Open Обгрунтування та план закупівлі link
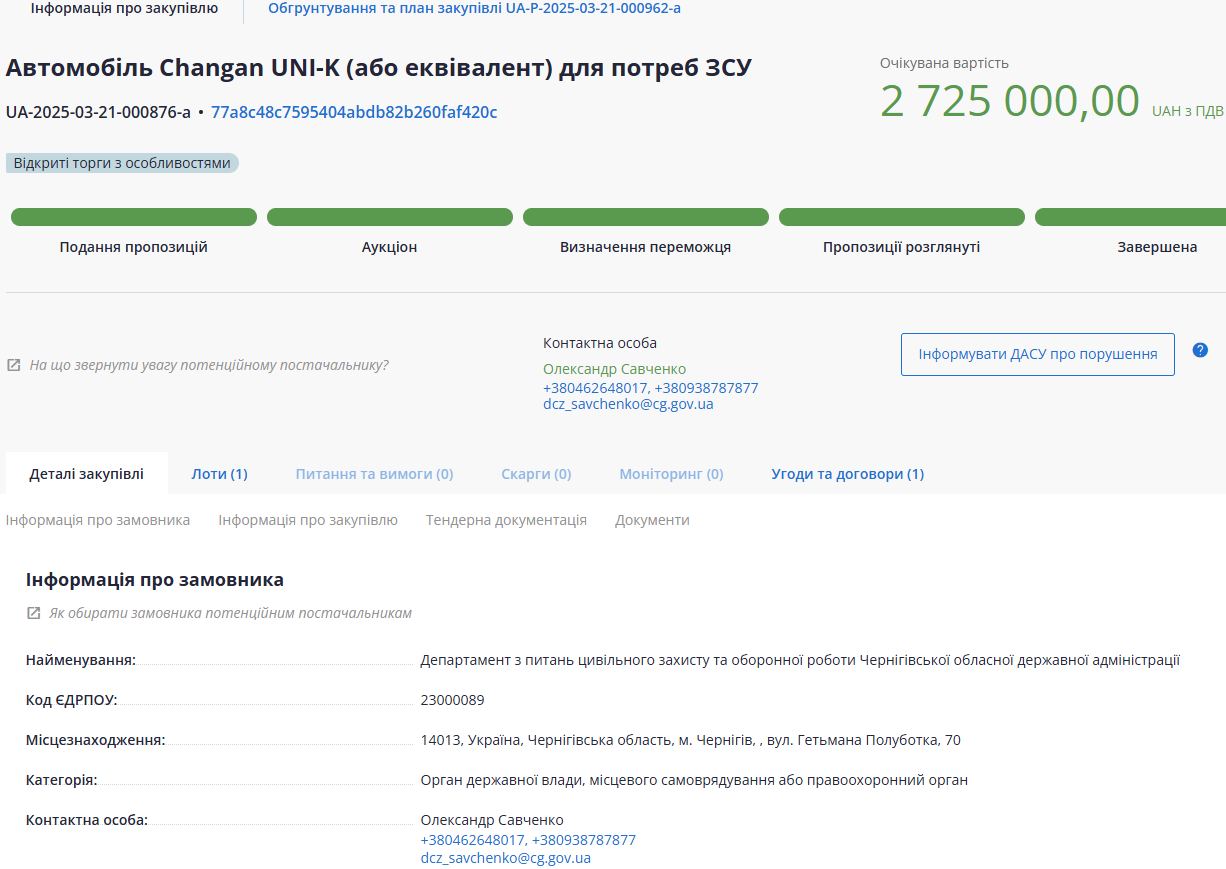The height and width of the screenshot is (869, 1226). (x=474, y=9)
